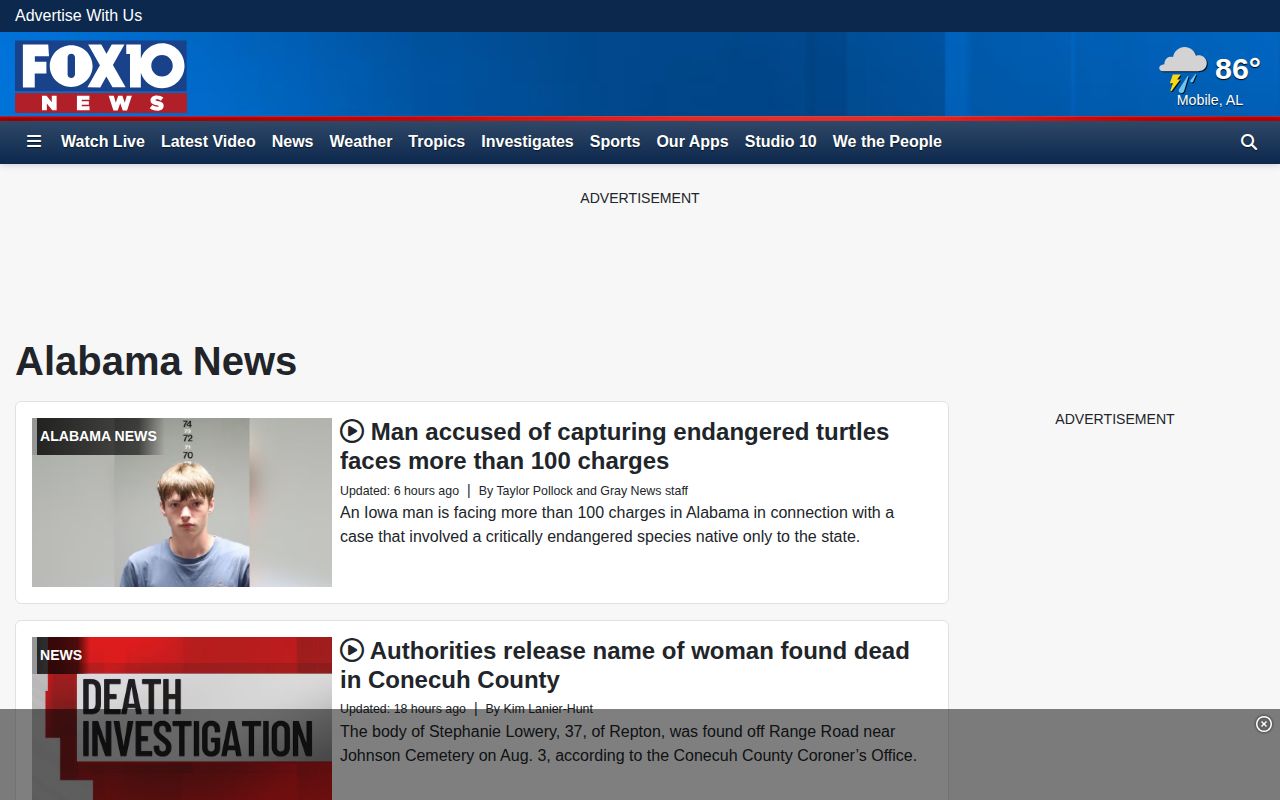Play video icon beside Conecuh County headline
This screenshot has height=800, width=1280.
[352, 650]
